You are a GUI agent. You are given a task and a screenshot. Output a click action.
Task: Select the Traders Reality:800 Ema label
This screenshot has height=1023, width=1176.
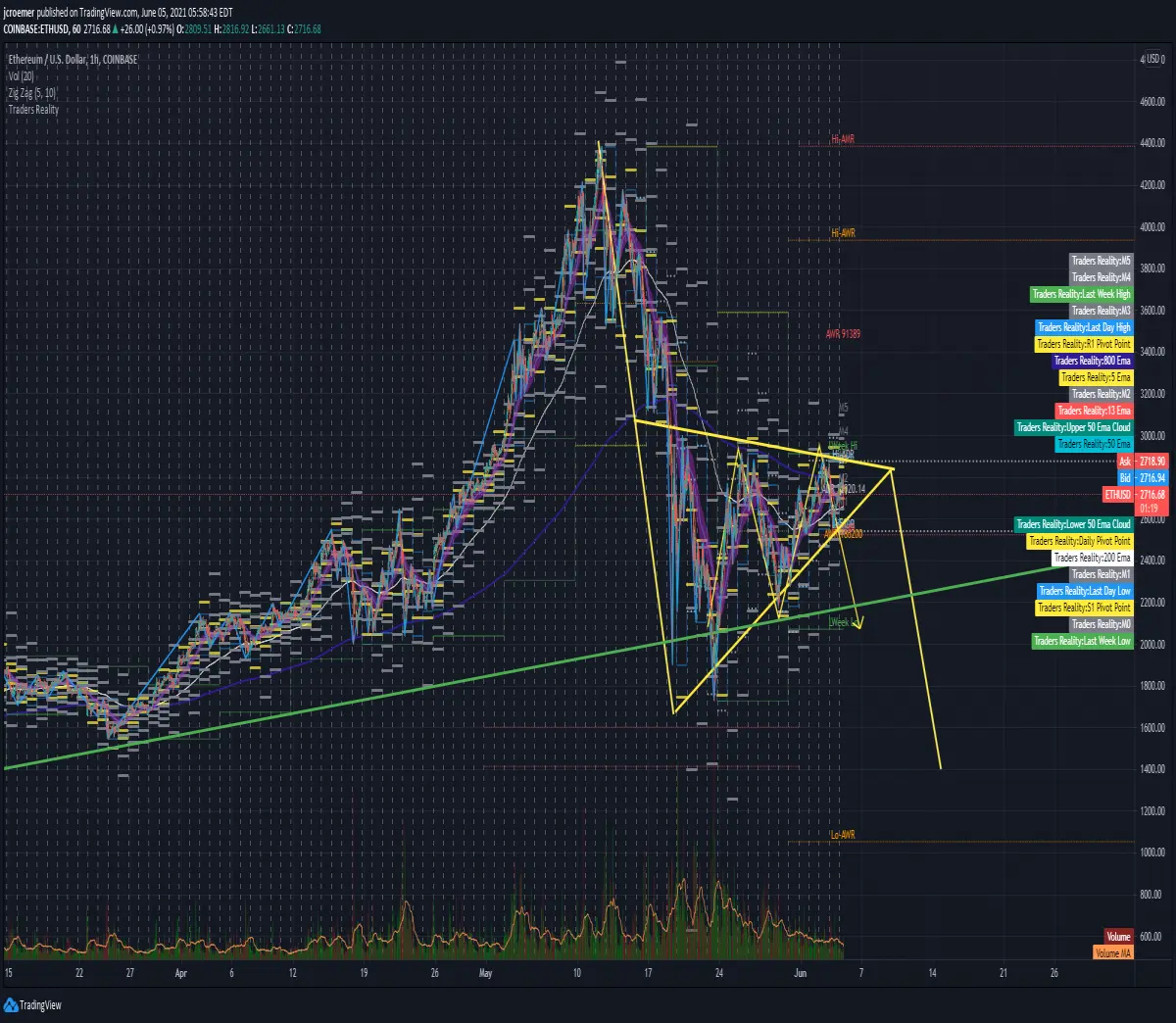[1092, 361]
